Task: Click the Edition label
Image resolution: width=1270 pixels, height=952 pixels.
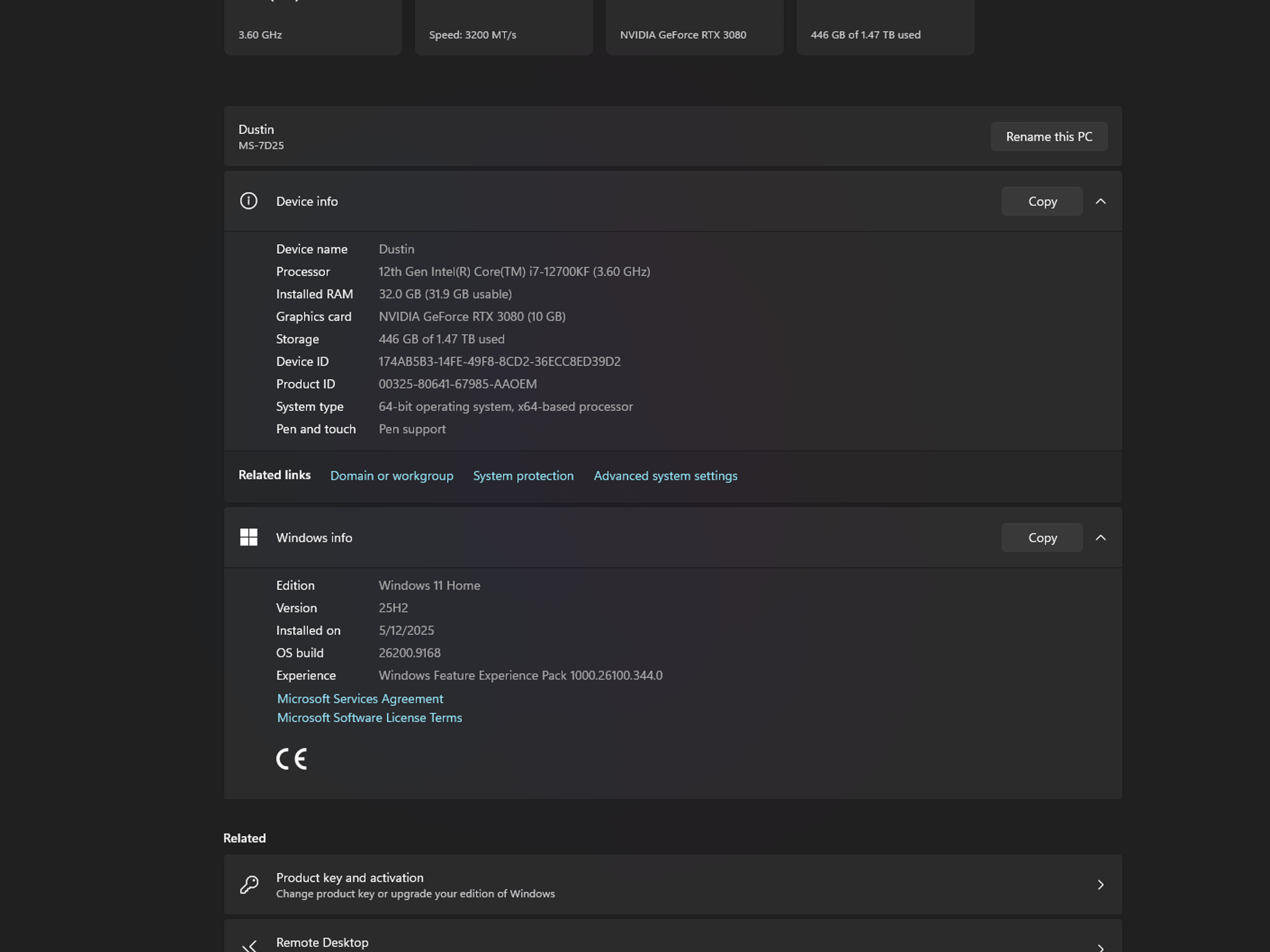Action: (295, 585)
